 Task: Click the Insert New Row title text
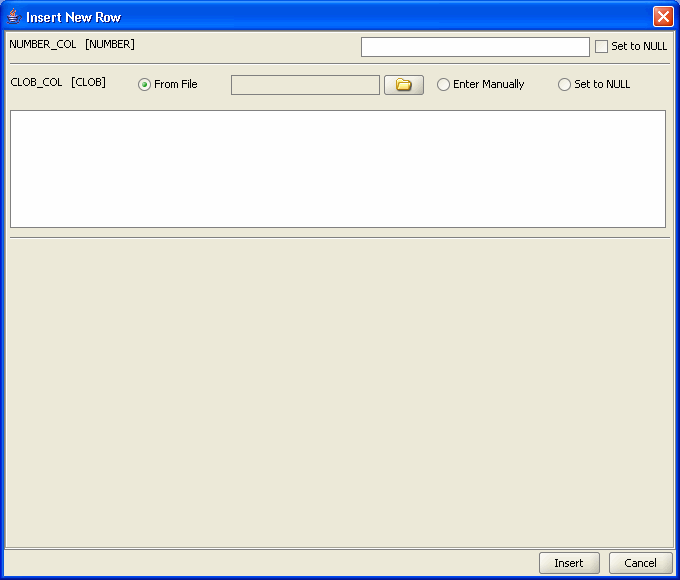(x=73, y=17)
